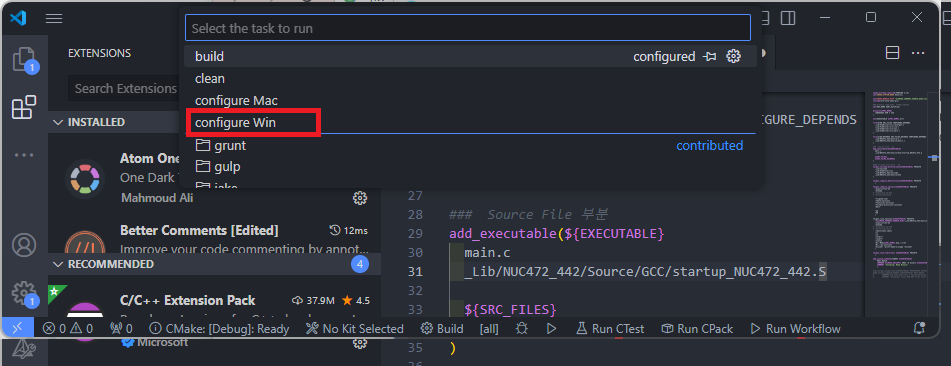Click the 4.5 star rating
This screenshot has height=366, width=951.
pos(356,300)
